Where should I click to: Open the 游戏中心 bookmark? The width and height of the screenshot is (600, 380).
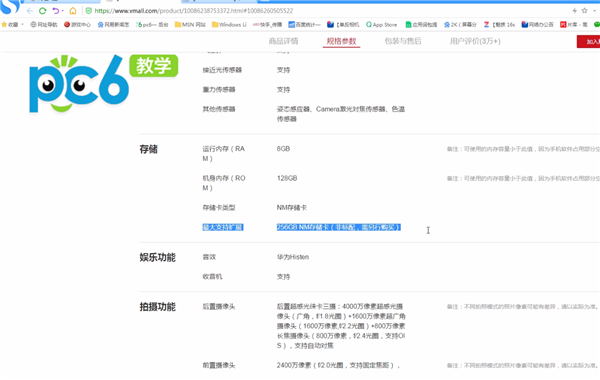pyautogui.click(x=77, y=24)
